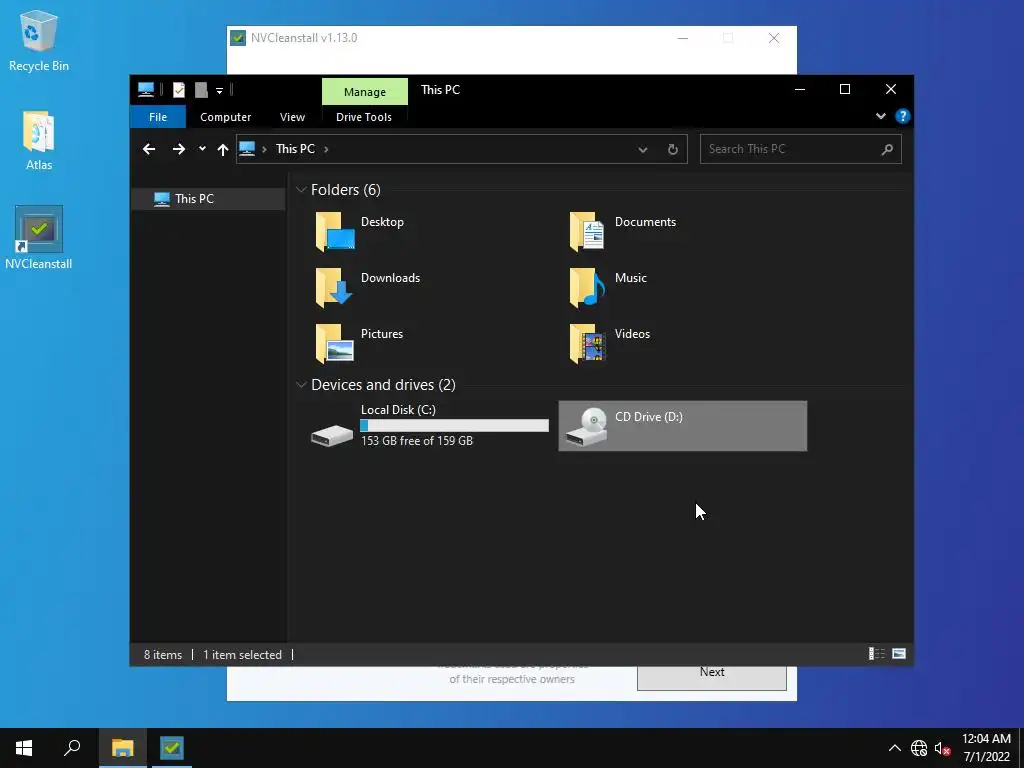Switch to the View ribbon tab
This screenshot has height=768, width=1024.
click(292, 117)
